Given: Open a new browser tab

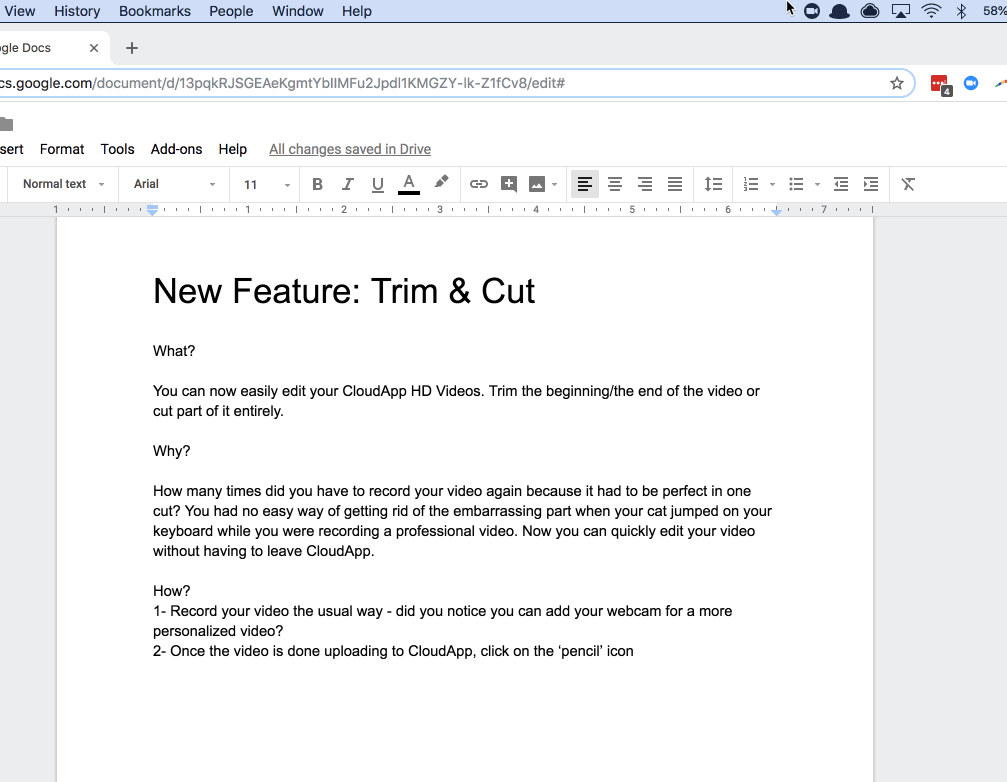Looking at the screenshot, I should point(132,48).
